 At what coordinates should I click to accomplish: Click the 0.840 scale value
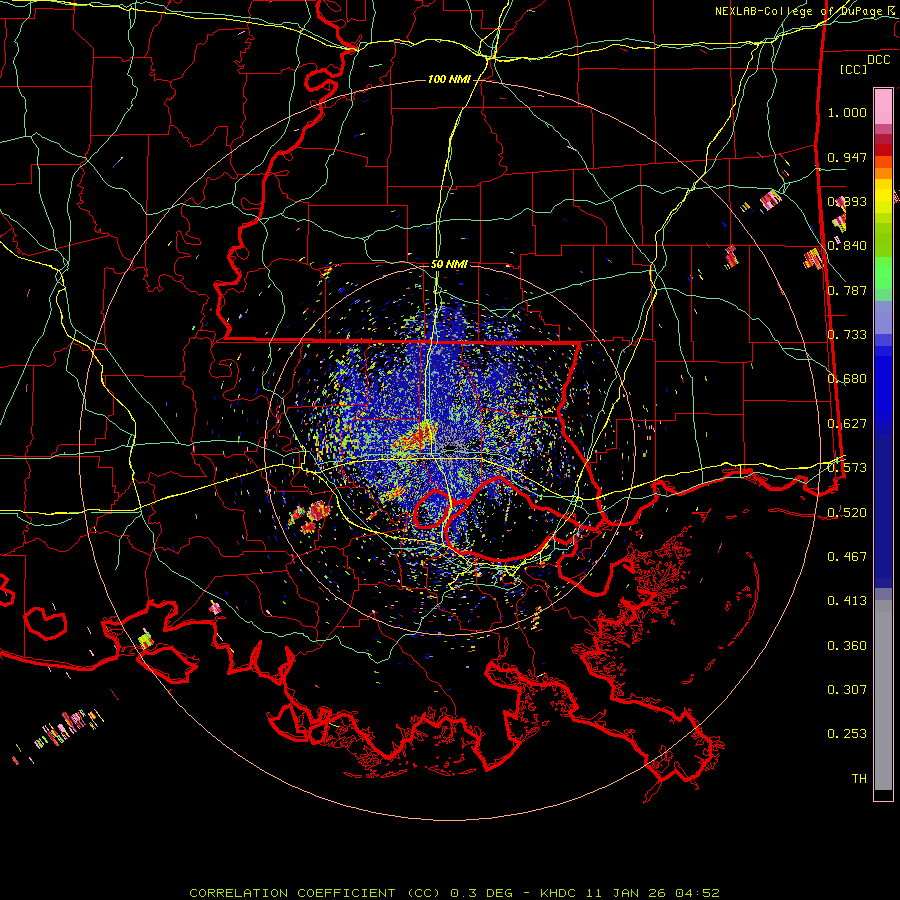(x=847, y=246)
